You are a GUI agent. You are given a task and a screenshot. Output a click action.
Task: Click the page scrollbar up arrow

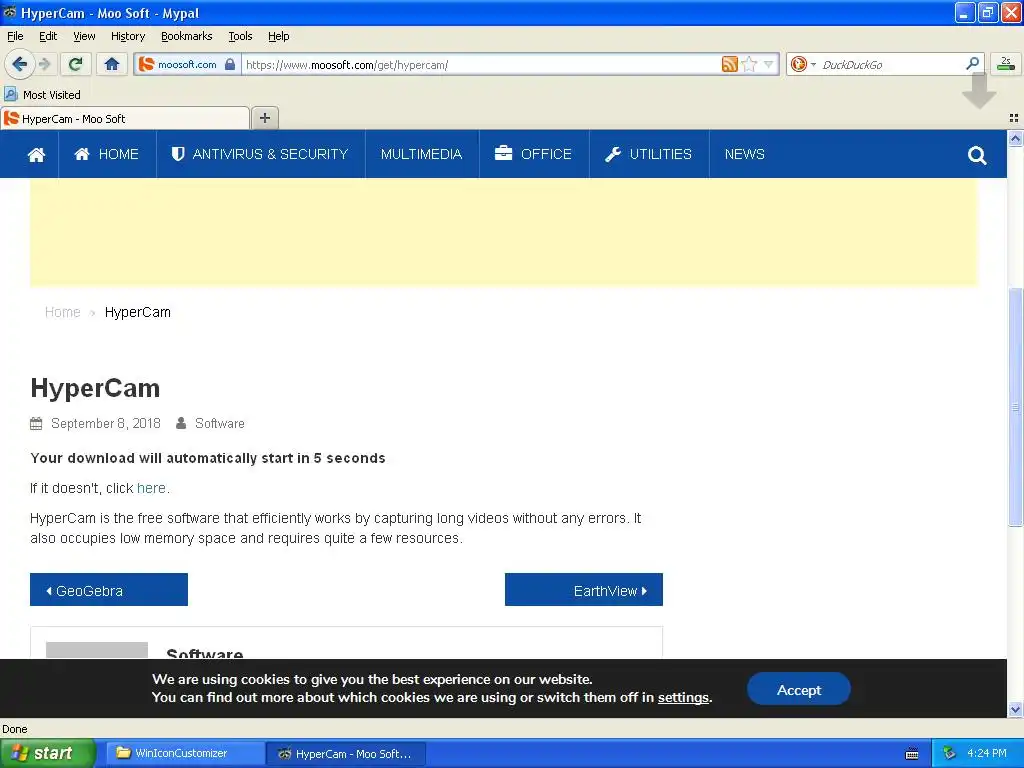[x=1015, y=138]
